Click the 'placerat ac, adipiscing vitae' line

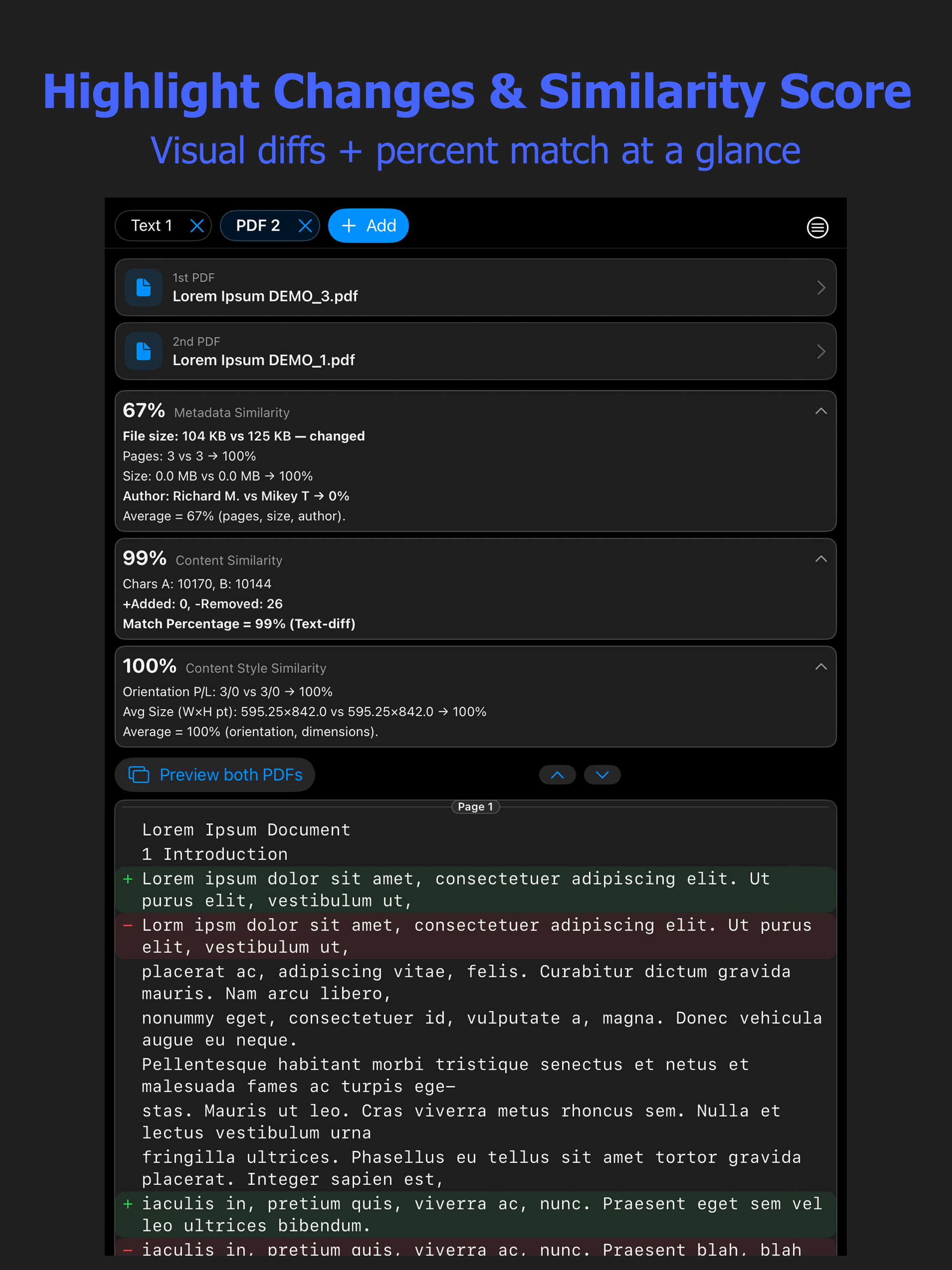[466, 982]
